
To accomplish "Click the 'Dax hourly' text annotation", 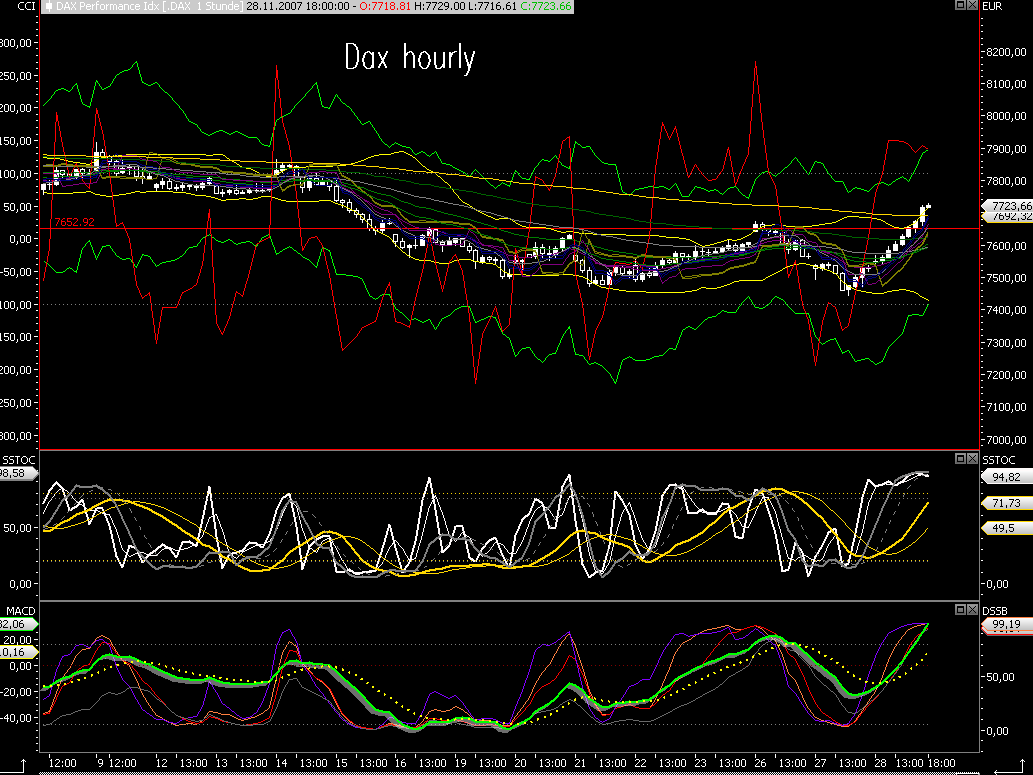I will tap(409, 57).
